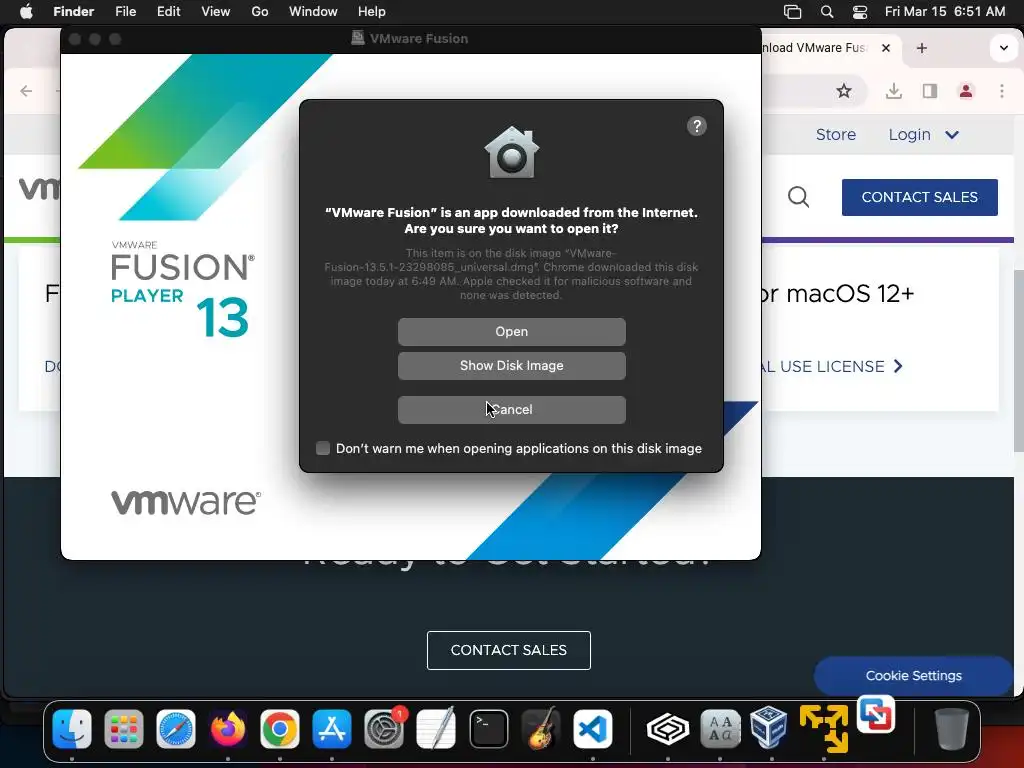This screenshot has width=1024, height=768.
Task: Open the Apple menu
Action: 26,12
